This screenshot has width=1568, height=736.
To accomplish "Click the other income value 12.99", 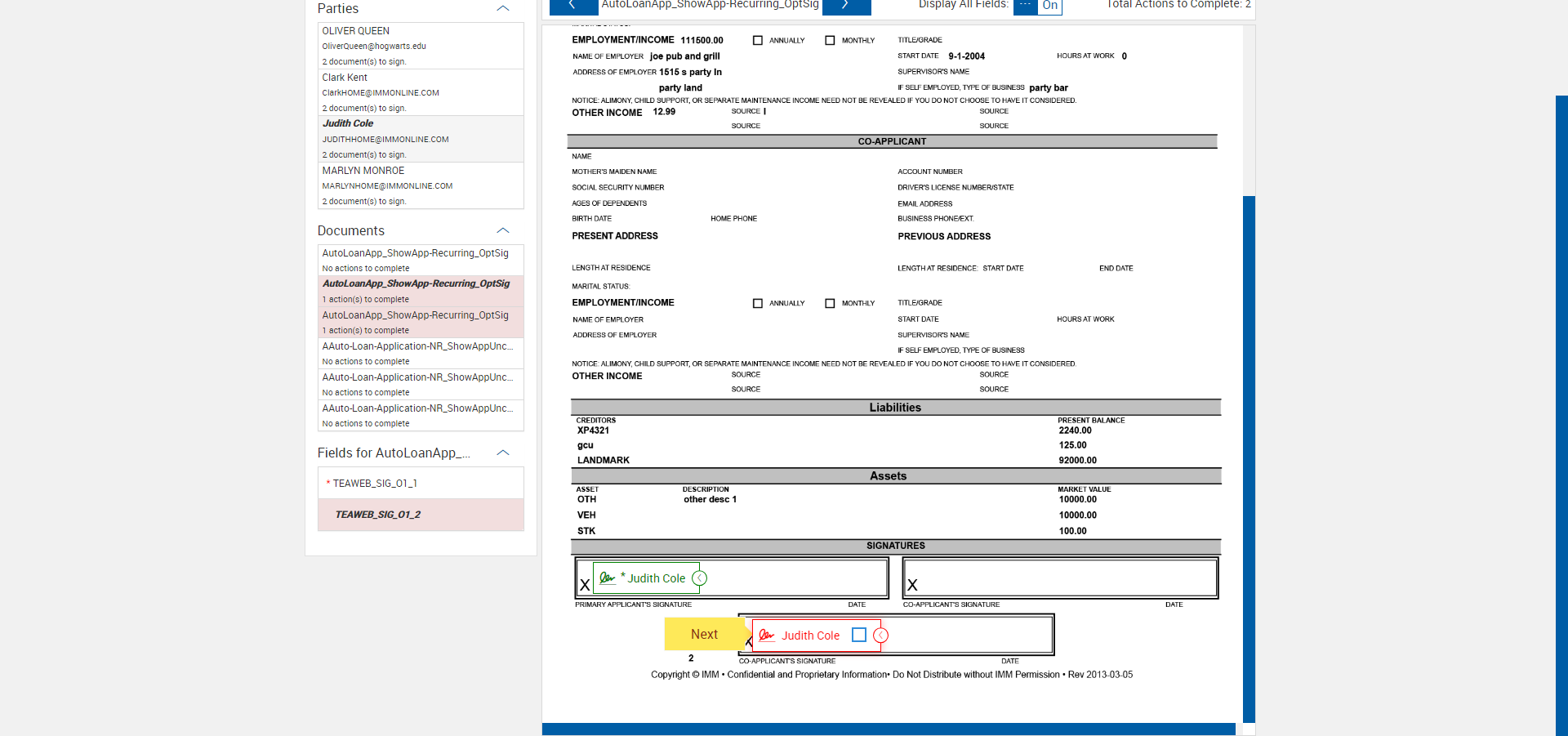I will pyautogui.click(x=664, y=112).
